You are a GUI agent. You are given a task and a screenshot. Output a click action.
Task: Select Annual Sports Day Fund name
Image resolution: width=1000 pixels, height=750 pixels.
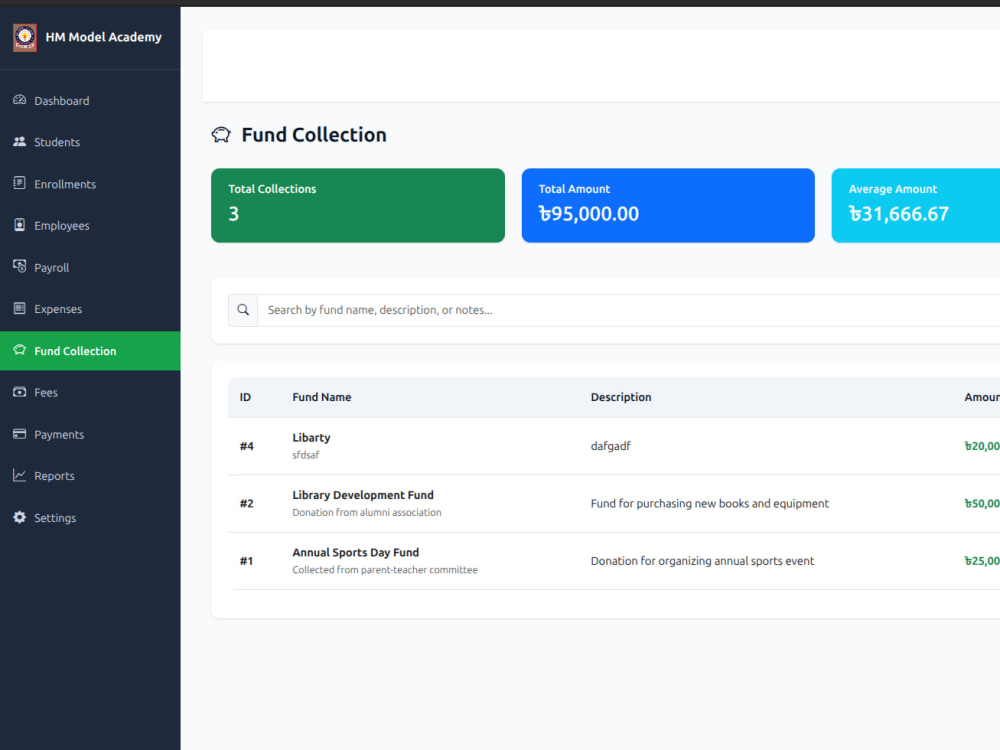[x=356, y=552]
